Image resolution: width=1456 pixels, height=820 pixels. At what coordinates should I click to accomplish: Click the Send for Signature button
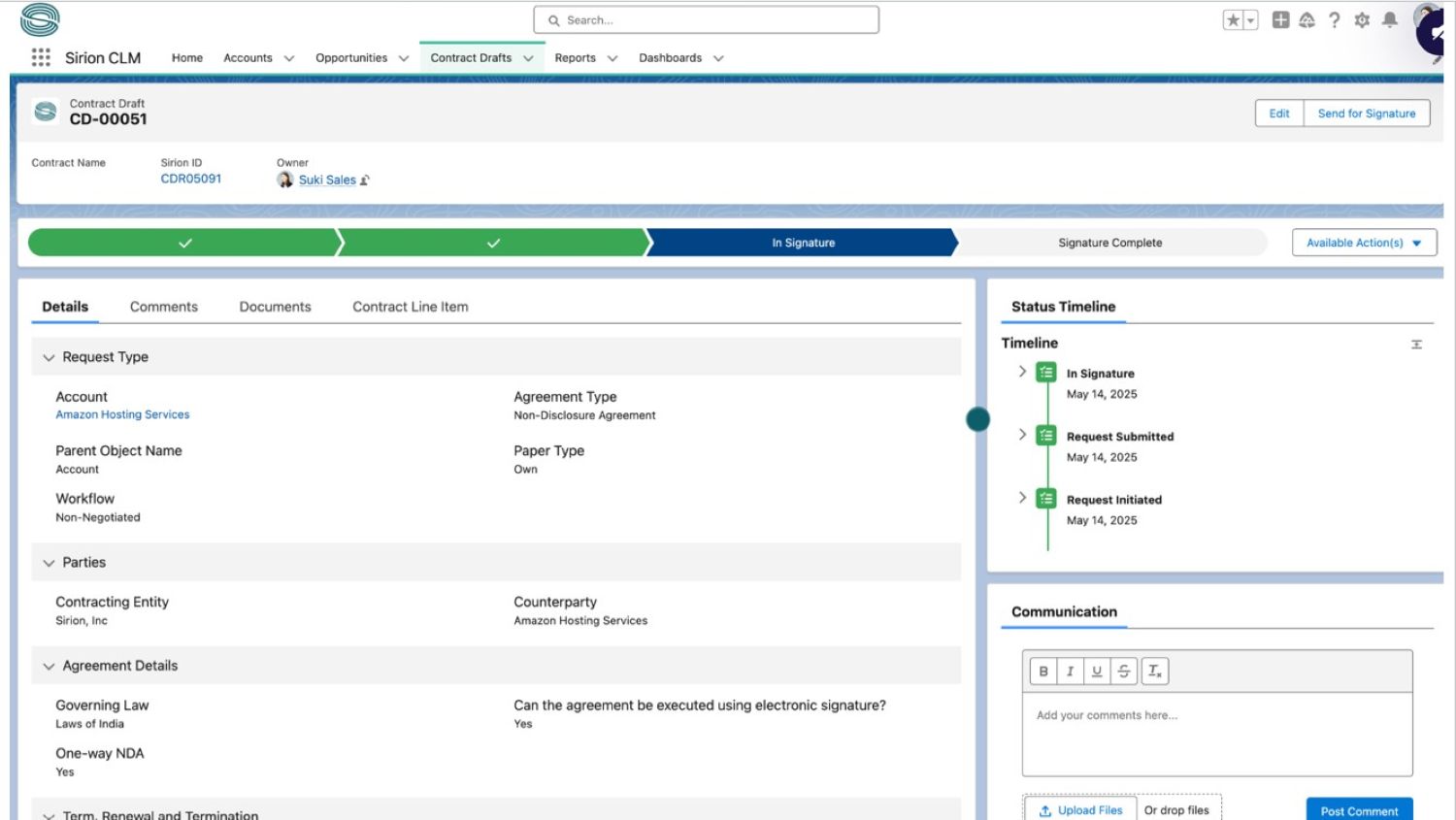(x=1366, y=114)
